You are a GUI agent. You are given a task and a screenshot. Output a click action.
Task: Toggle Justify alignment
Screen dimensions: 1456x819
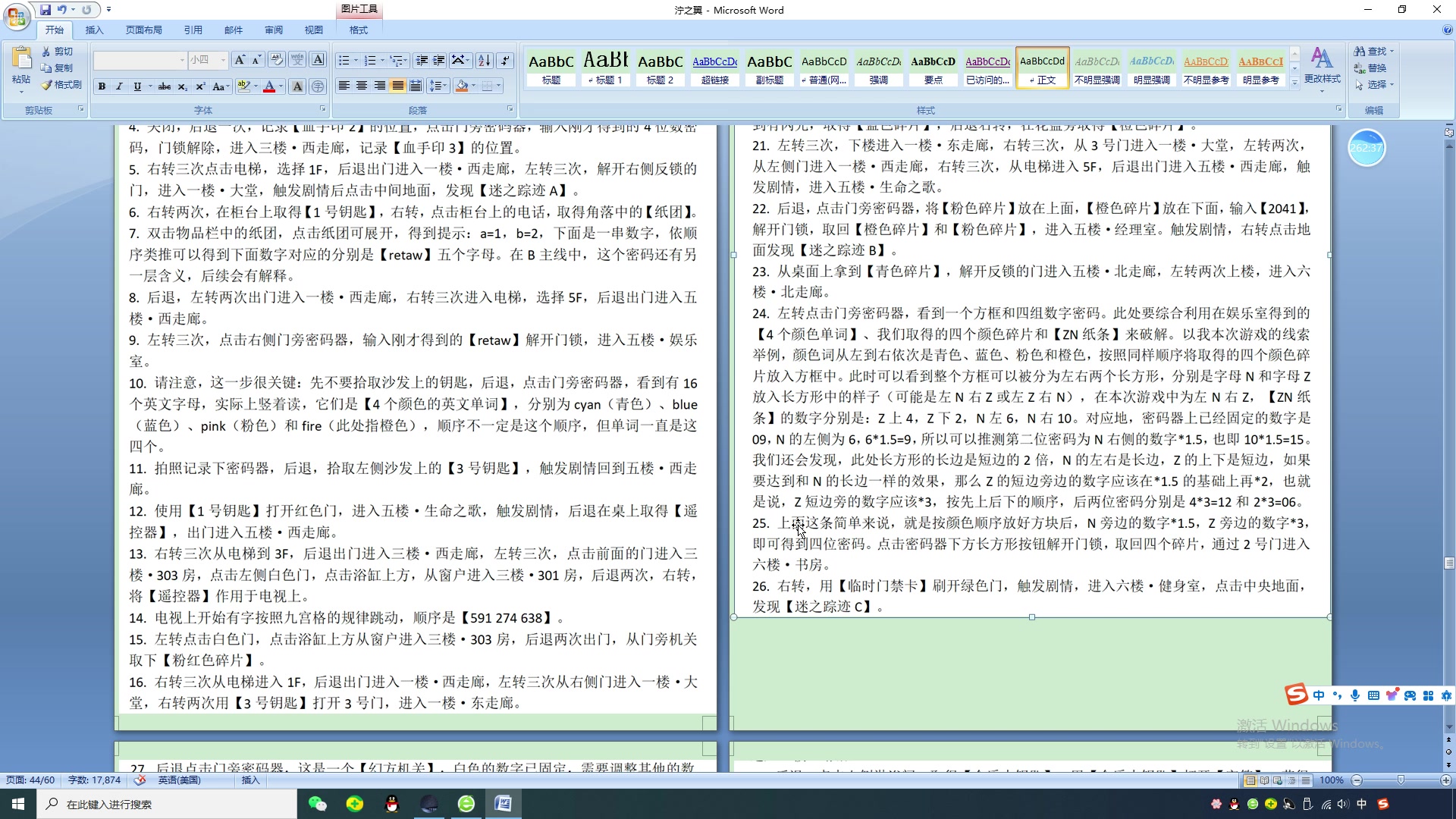[397, 86]
